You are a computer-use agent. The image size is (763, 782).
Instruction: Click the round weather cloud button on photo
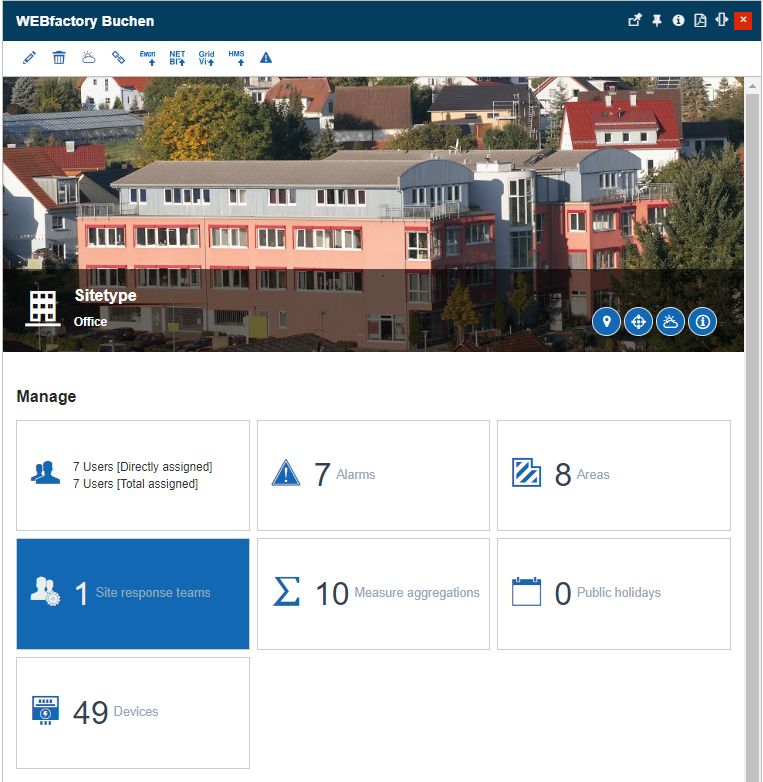click(670, 321)
